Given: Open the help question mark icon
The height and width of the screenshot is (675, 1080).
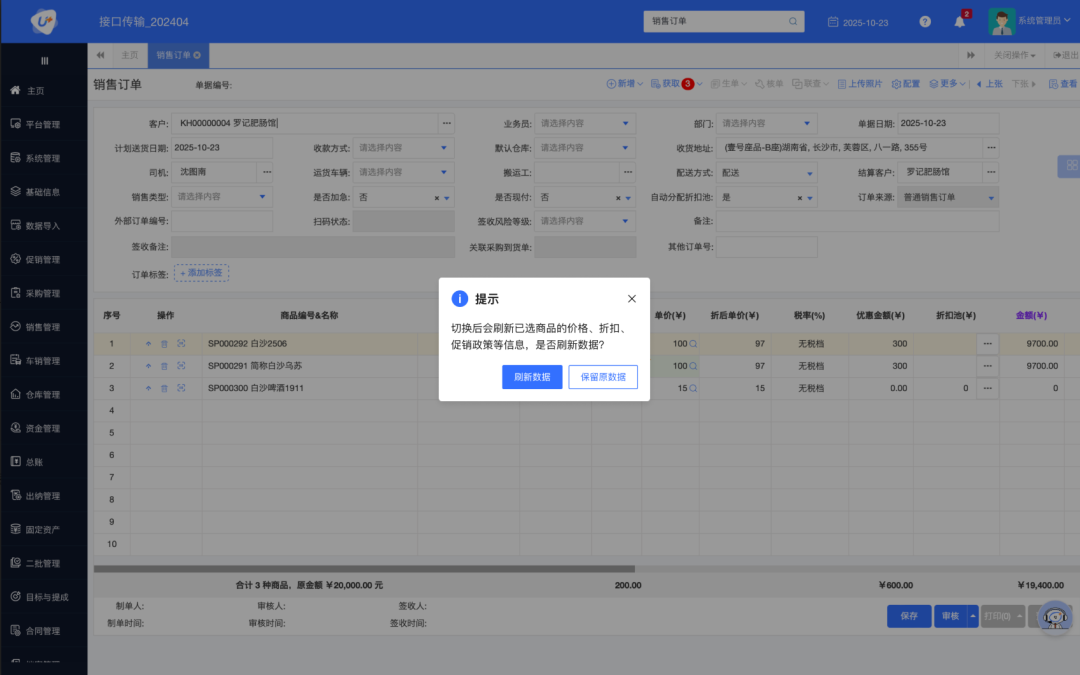Looking at the screenshot, I should click(925, 21).
